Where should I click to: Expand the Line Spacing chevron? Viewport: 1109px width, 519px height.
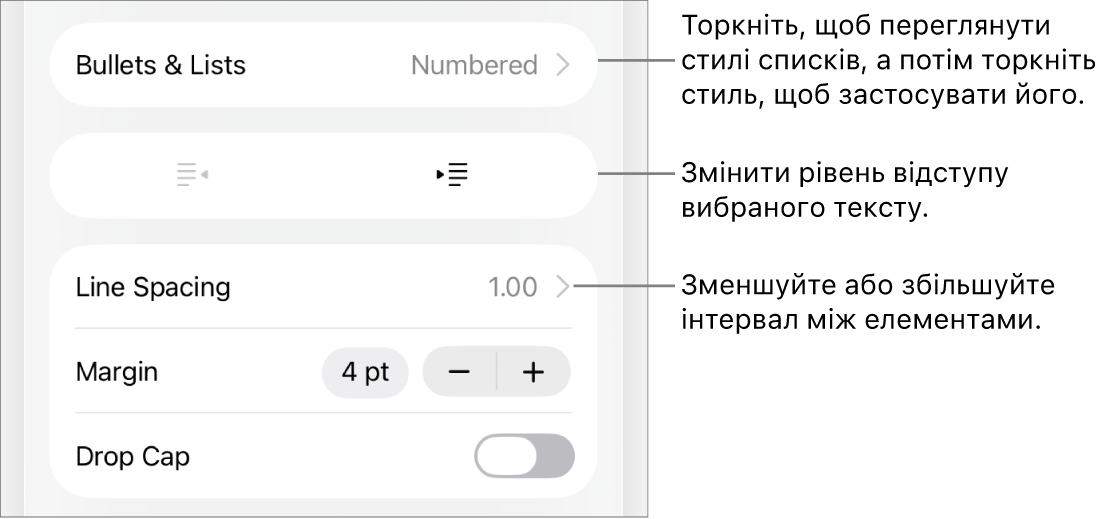point(563,288)
